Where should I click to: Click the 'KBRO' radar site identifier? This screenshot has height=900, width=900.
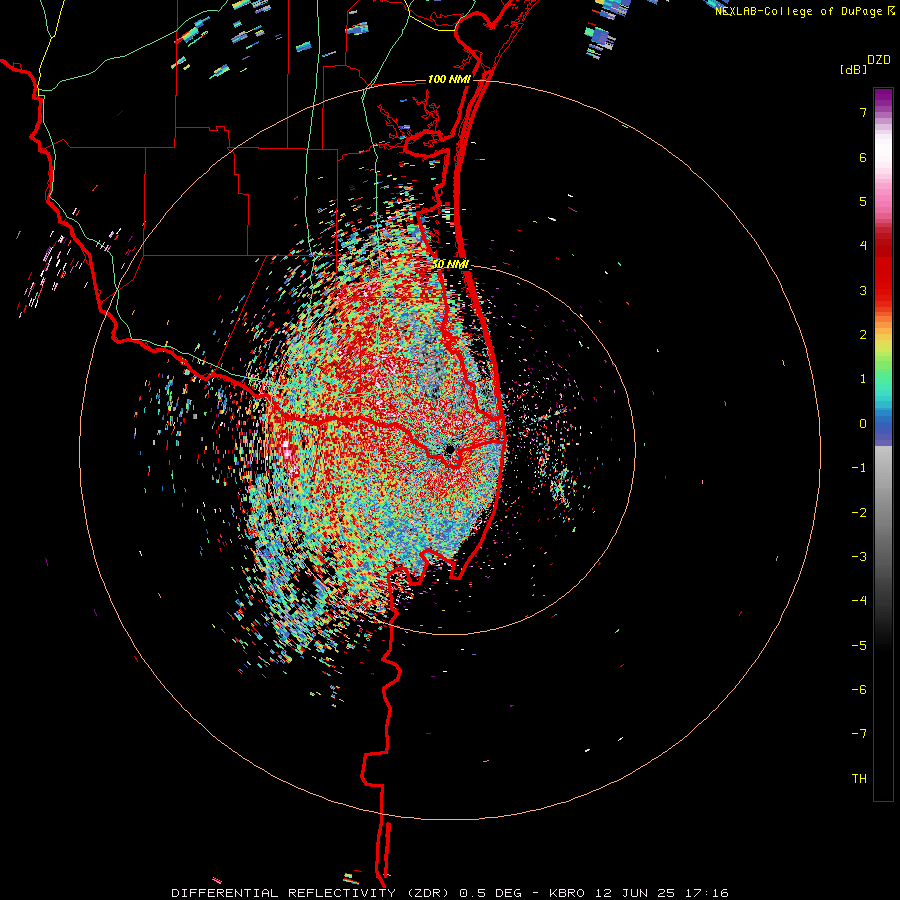(567, 893)
